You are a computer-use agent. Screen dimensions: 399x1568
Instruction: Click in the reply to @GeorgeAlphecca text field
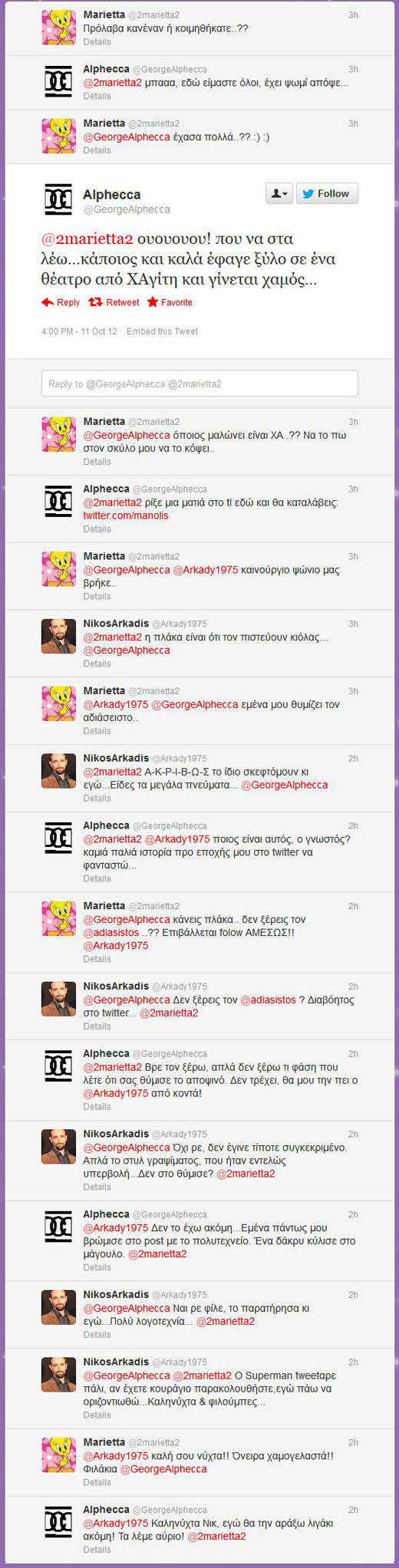[199, 384]
